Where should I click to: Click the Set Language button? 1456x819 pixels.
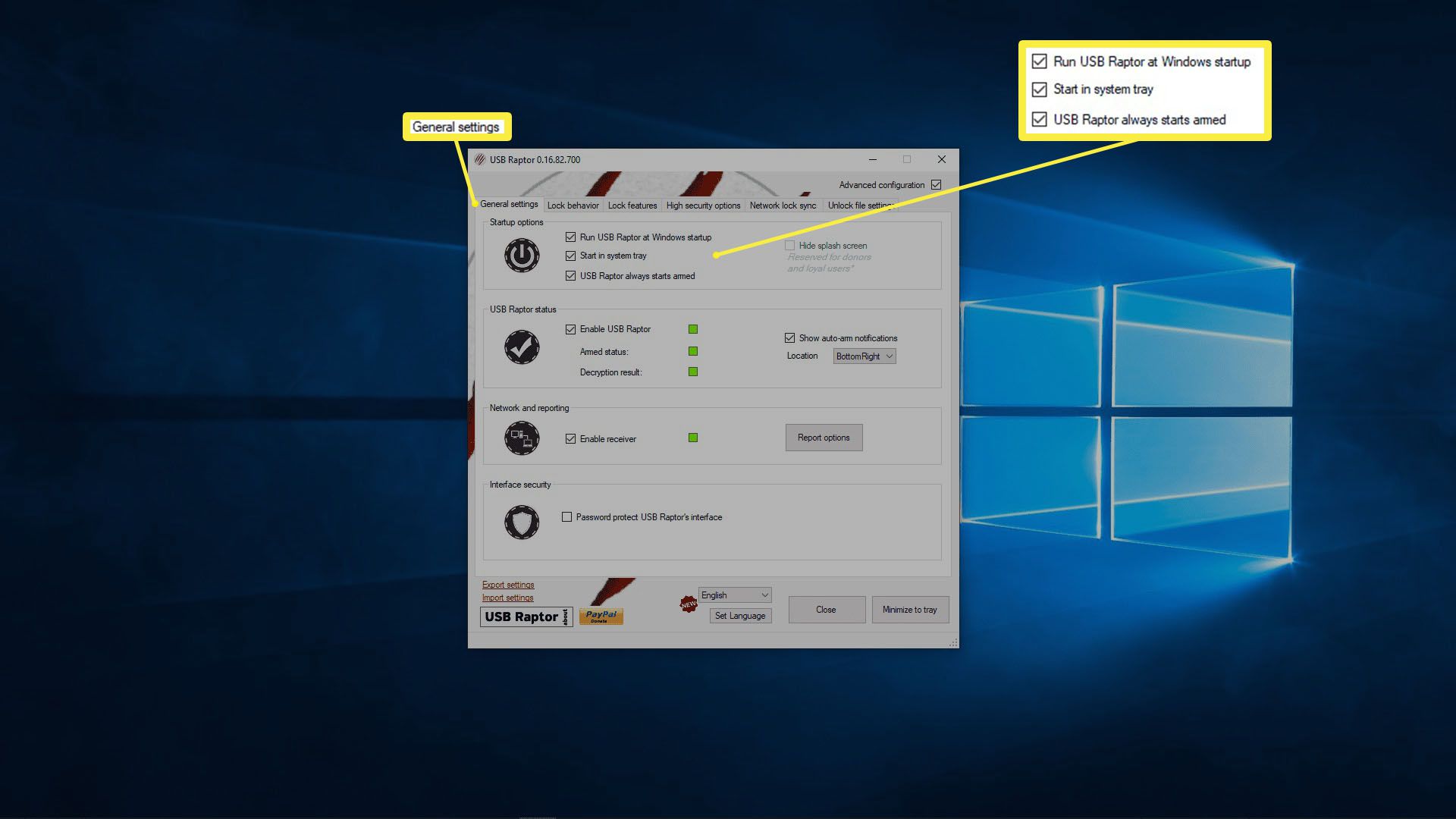point(740,616)
